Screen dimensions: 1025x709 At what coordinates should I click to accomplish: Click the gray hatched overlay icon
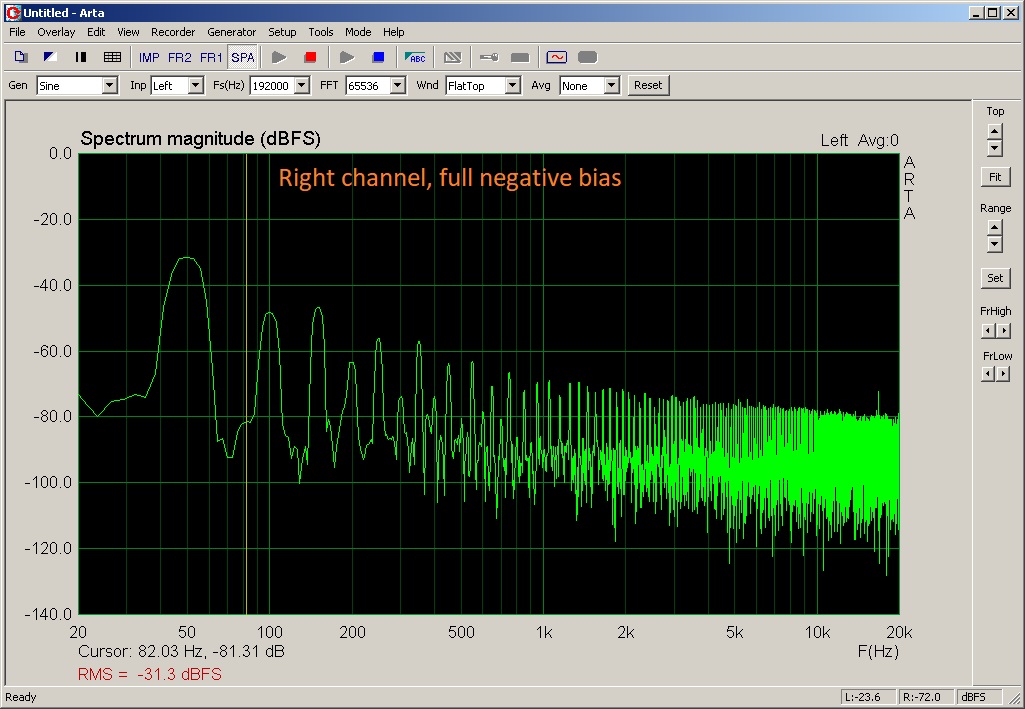[x=452, y=58]
